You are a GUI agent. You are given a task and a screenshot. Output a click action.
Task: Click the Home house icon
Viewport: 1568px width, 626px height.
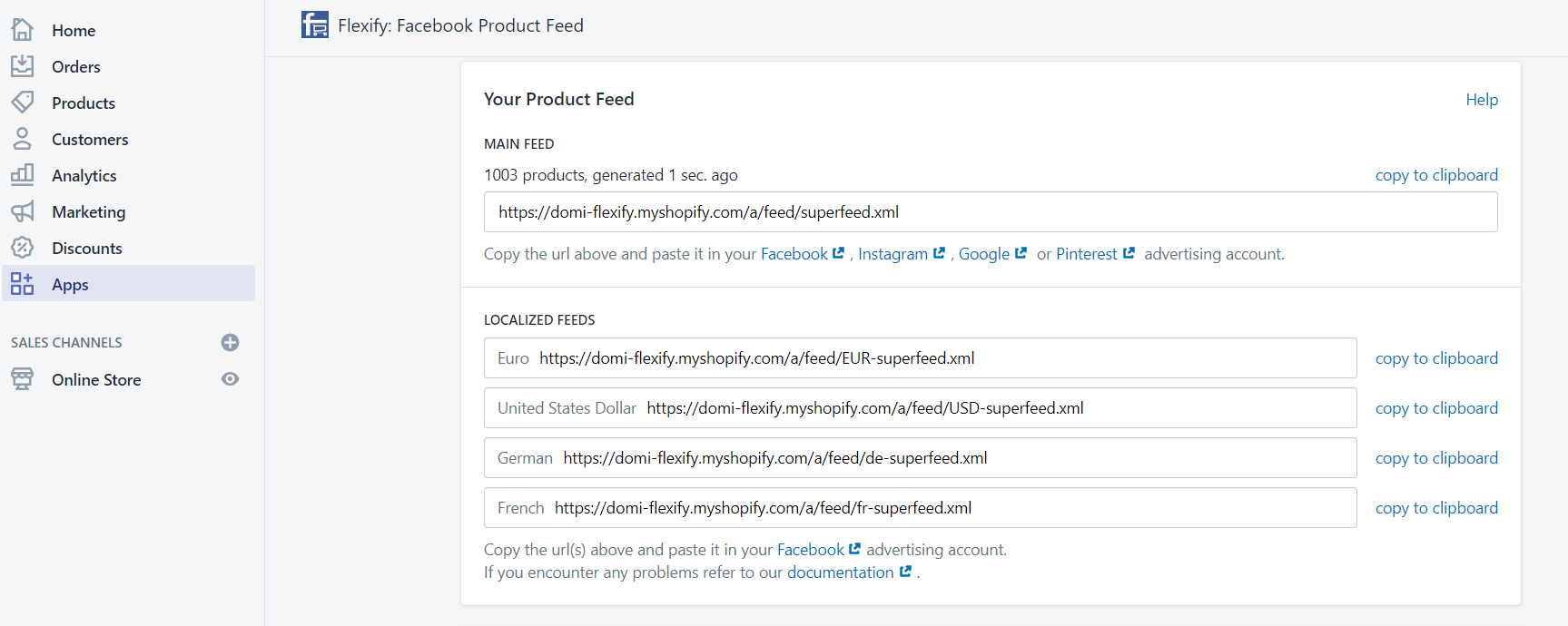[x=23, y=30]
